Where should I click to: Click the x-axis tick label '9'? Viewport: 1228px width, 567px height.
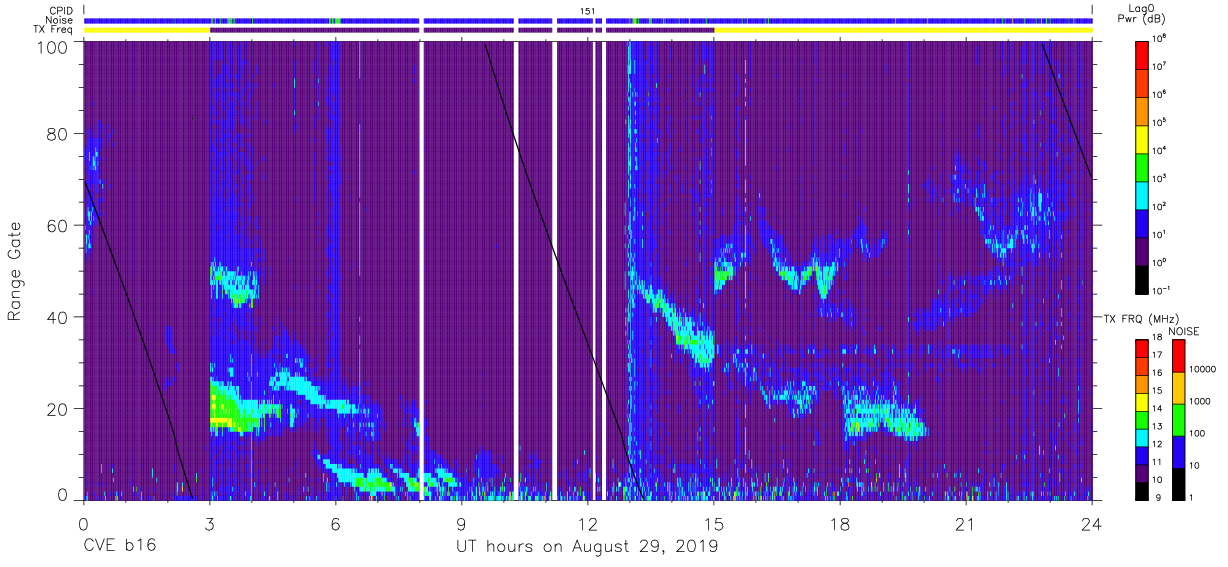click(x=461, y=525)
